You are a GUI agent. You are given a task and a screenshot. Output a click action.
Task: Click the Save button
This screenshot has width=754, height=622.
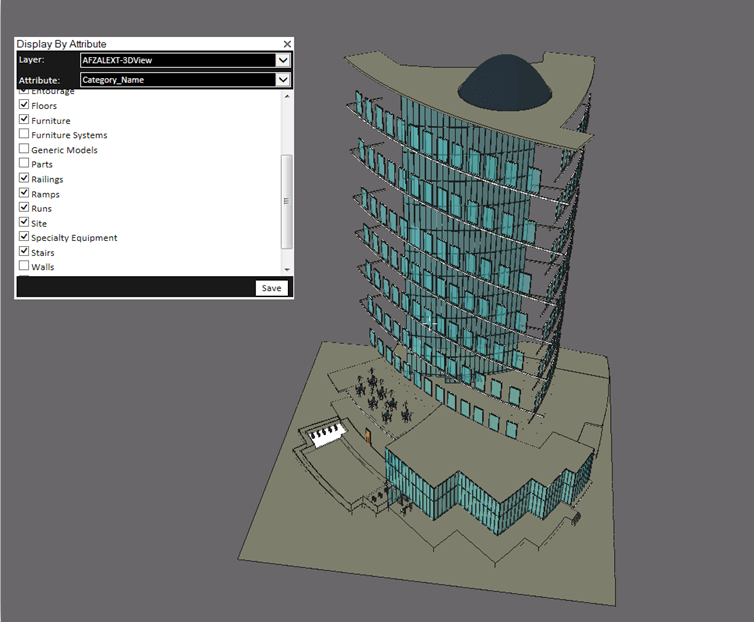(271, 288)
